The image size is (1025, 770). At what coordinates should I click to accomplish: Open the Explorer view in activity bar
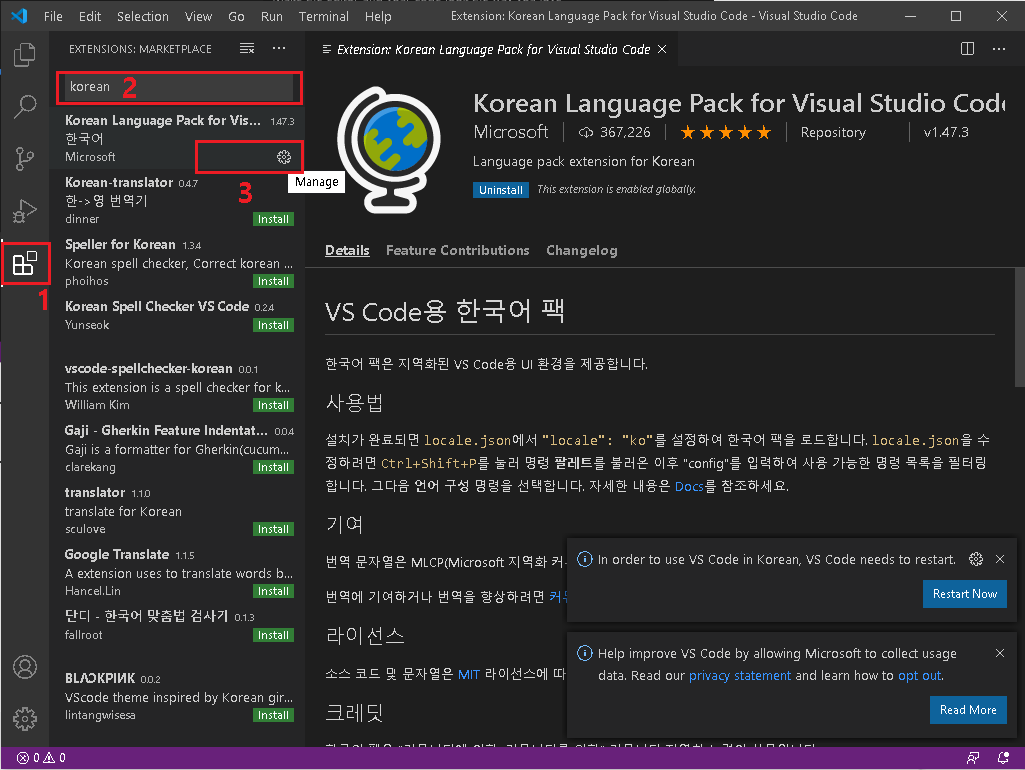point(25,55)
